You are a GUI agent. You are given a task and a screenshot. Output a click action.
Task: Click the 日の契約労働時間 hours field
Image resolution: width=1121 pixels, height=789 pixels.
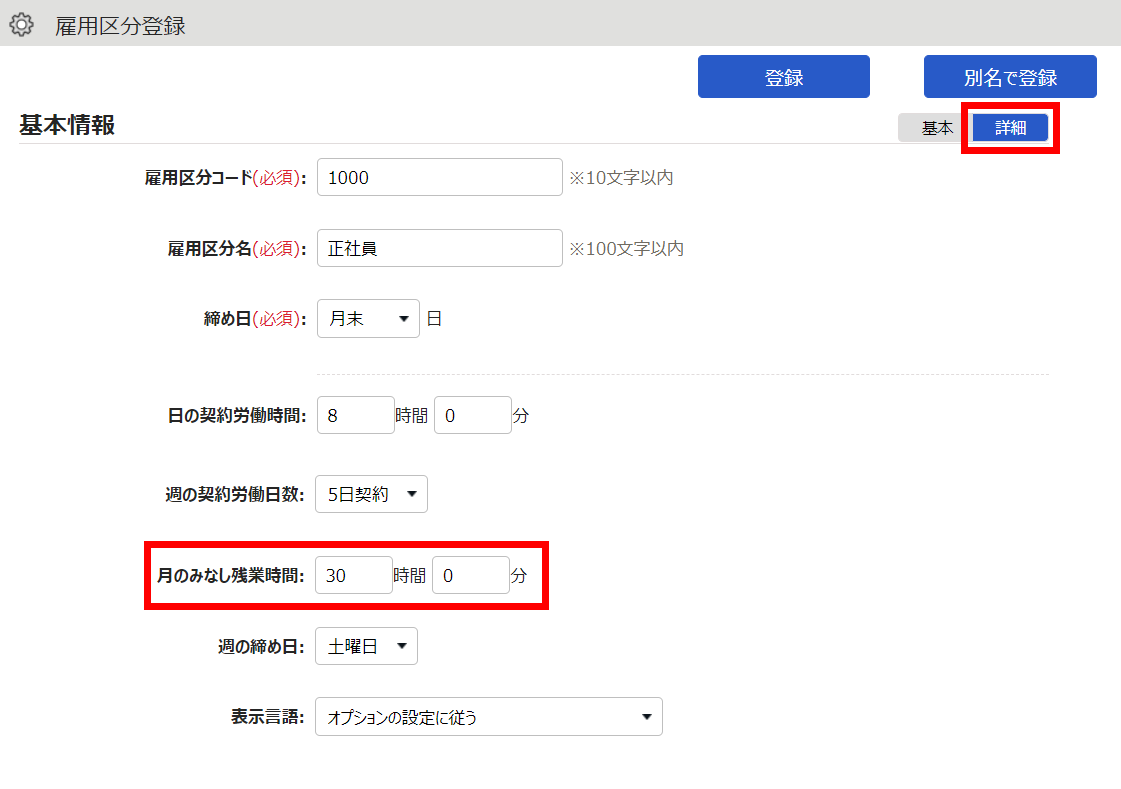[355, 415]
